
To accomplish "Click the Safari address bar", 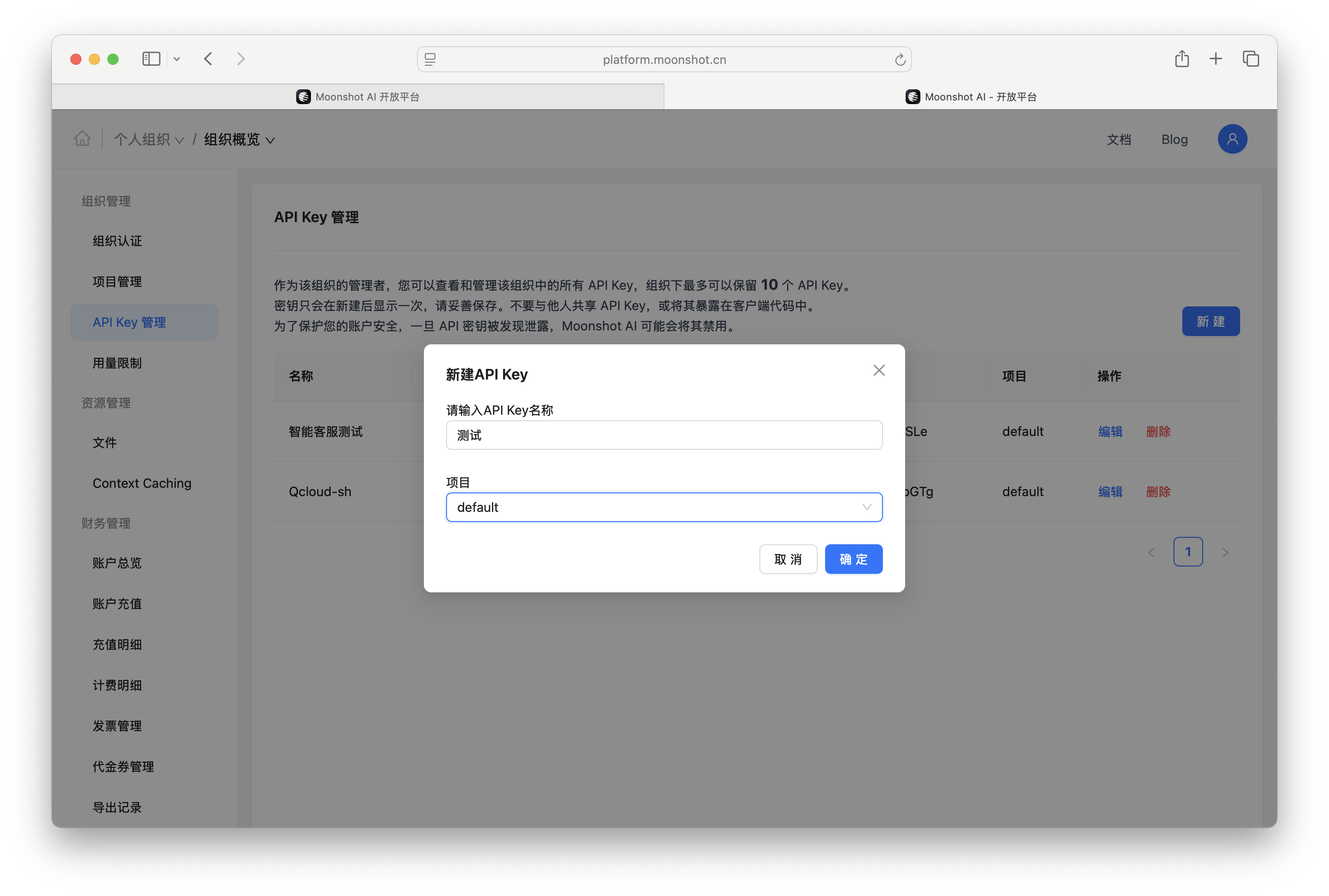I will click(x=664, y=59).
